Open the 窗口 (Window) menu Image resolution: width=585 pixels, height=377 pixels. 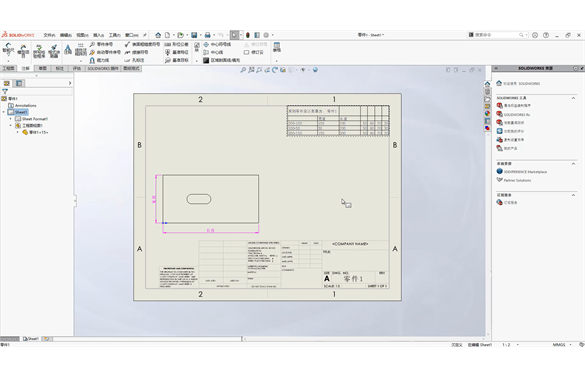[131, 35]
